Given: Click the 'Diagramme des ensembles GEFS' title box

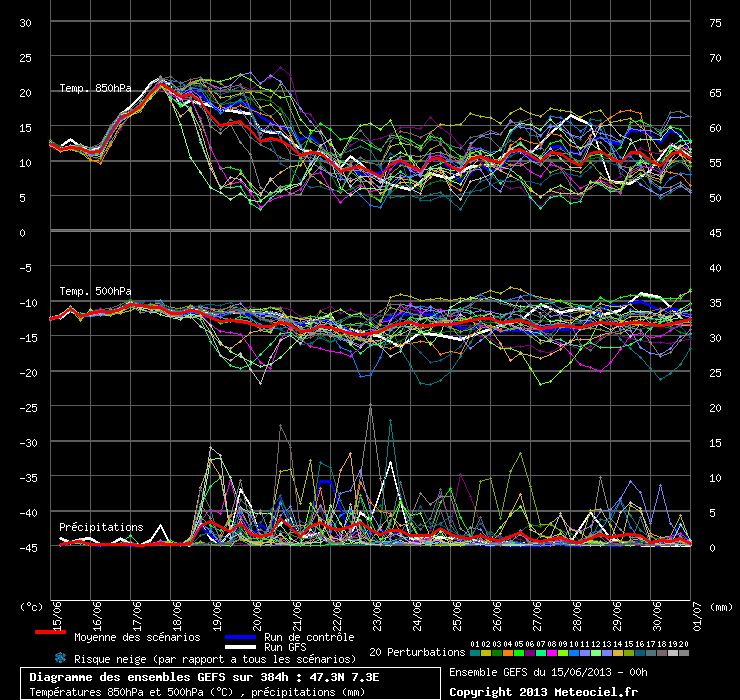Looking at the screenshot, I should (229, 684).
